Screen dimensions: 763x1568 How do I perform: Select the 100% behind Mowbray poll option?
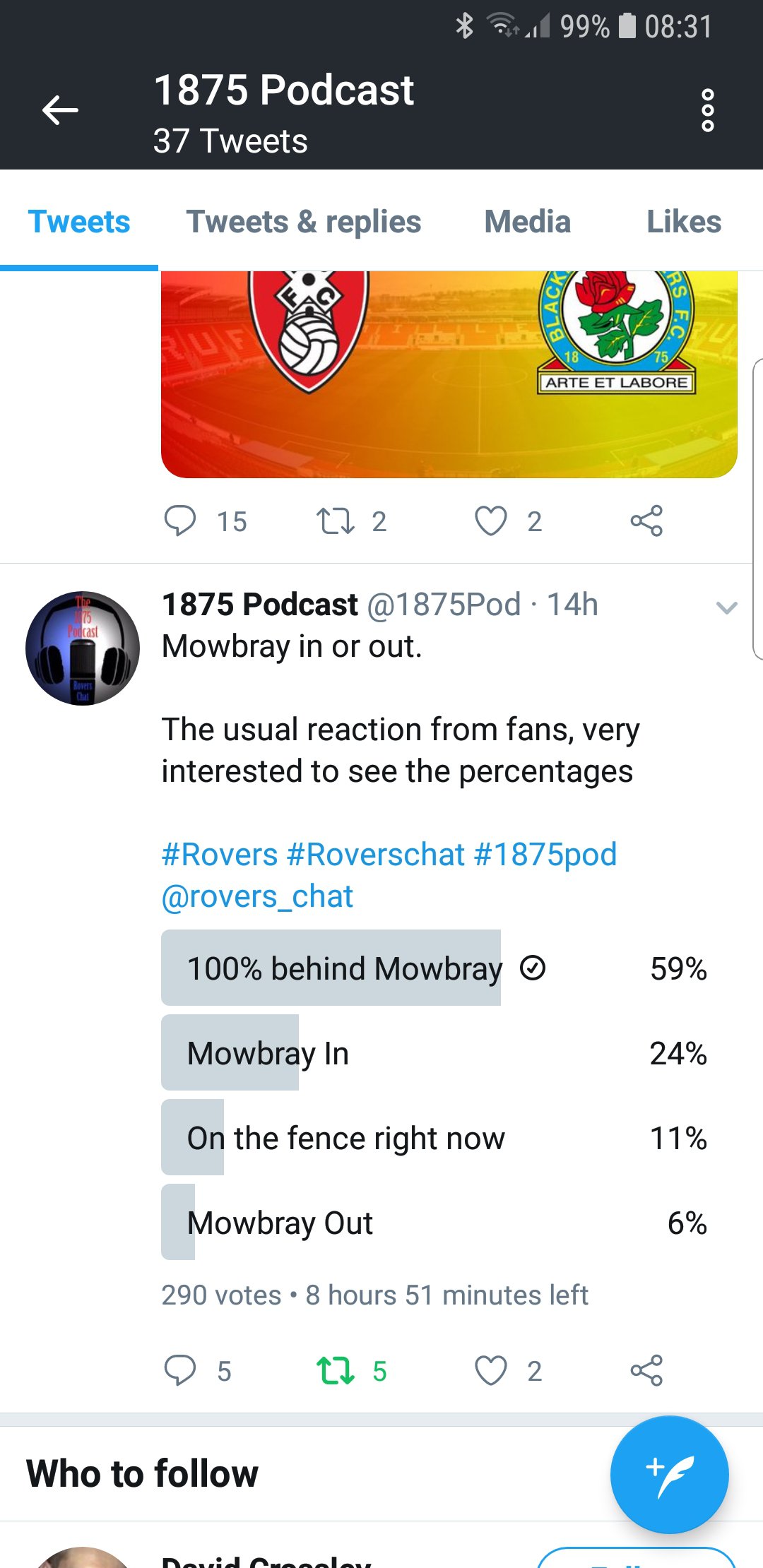[434, 968]
